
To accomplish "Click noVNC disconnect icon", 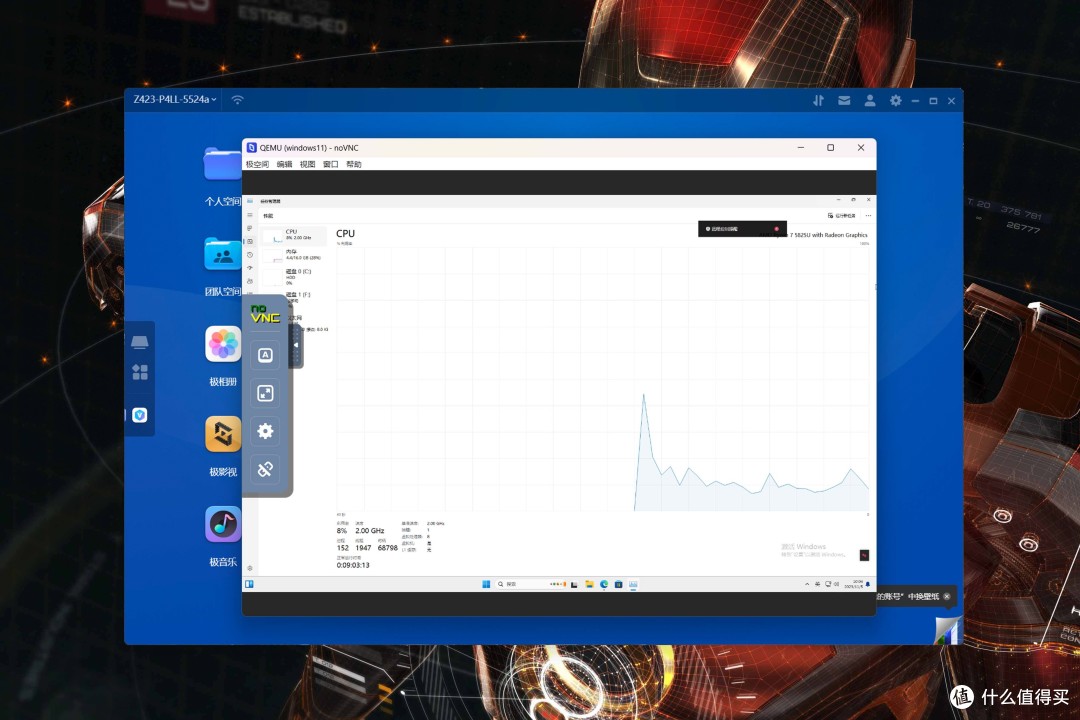I will [265, 469].
